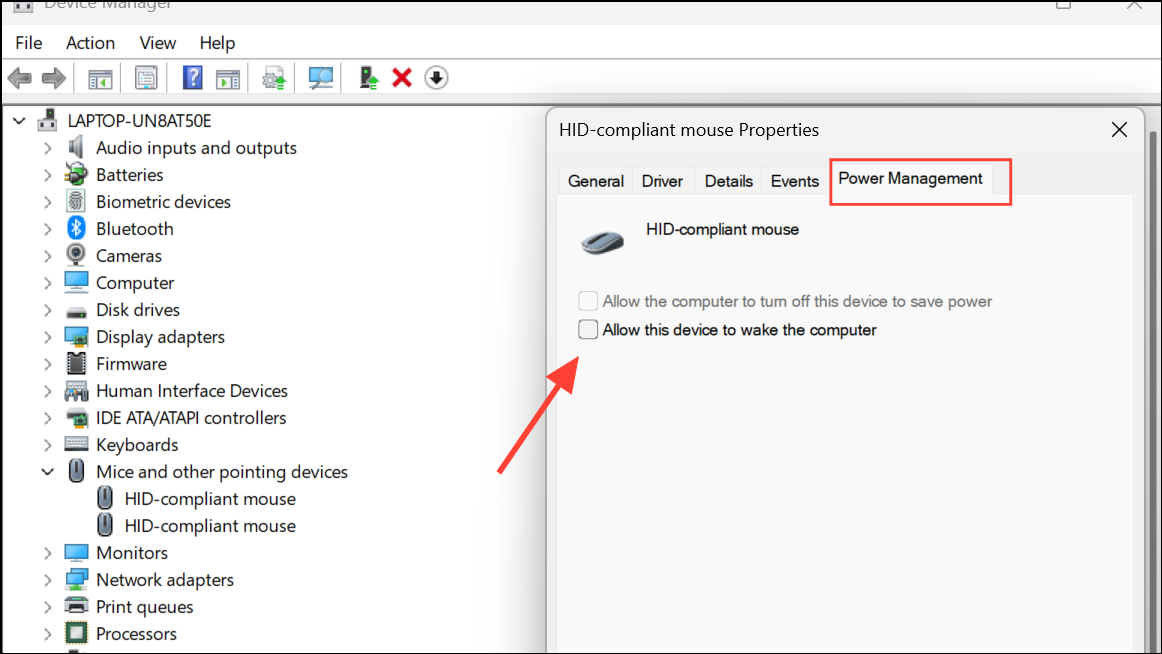Click the Display adapters icon
The width and height of the screenshot is (1162, 654).
[x=76, y=337]
